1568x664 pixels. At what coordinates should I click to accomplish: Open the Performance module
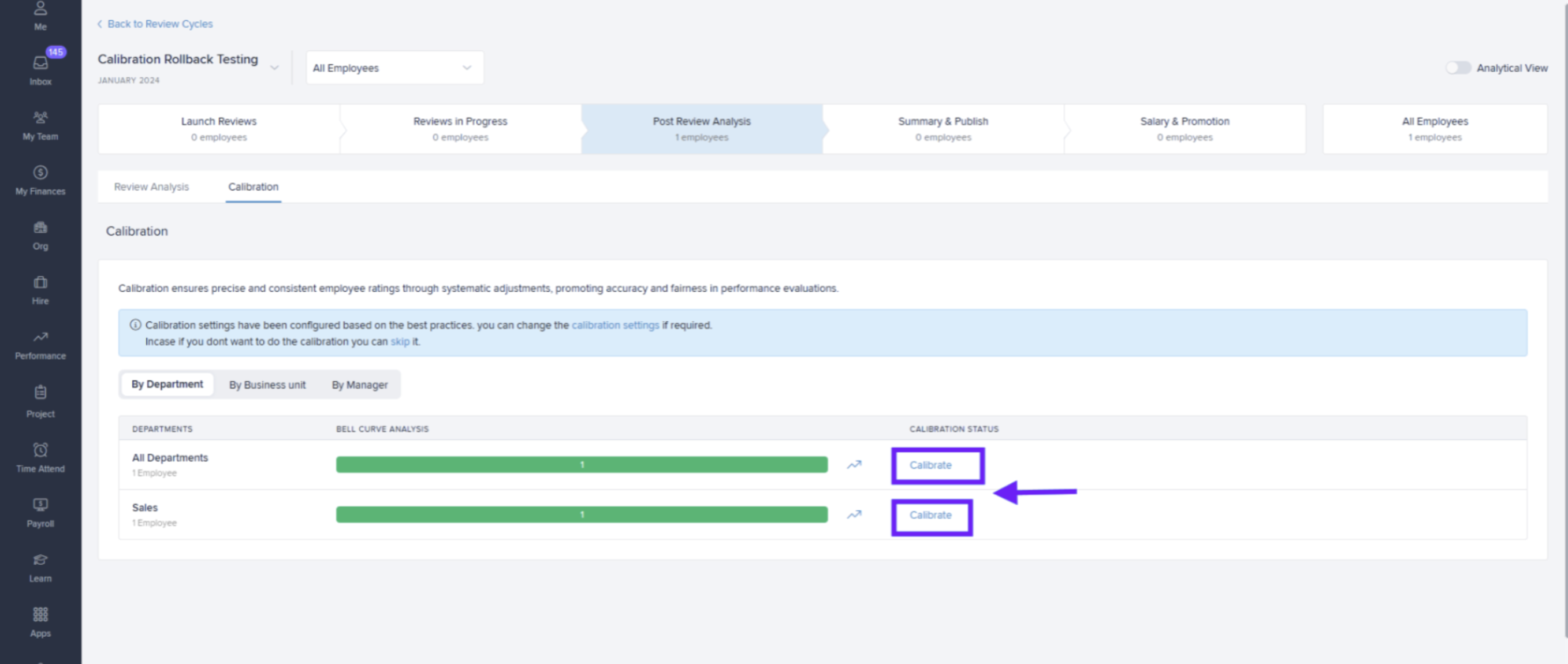[x=40, y=345]
